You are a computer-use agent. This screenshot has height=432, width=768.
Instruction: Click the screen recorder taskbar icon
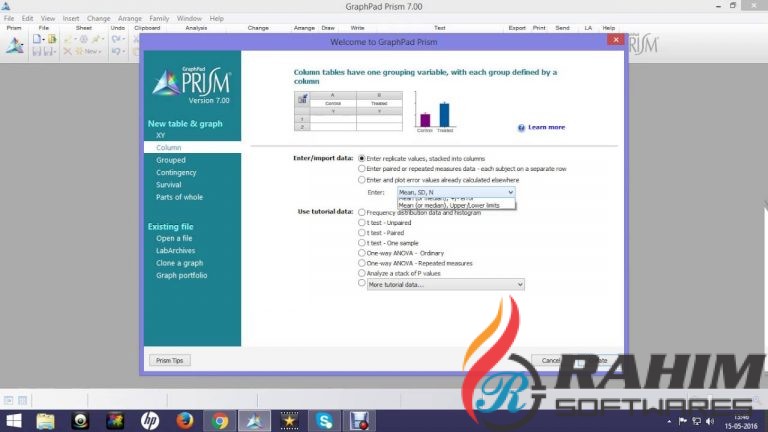pyautogui.click(x=359, y=421)
